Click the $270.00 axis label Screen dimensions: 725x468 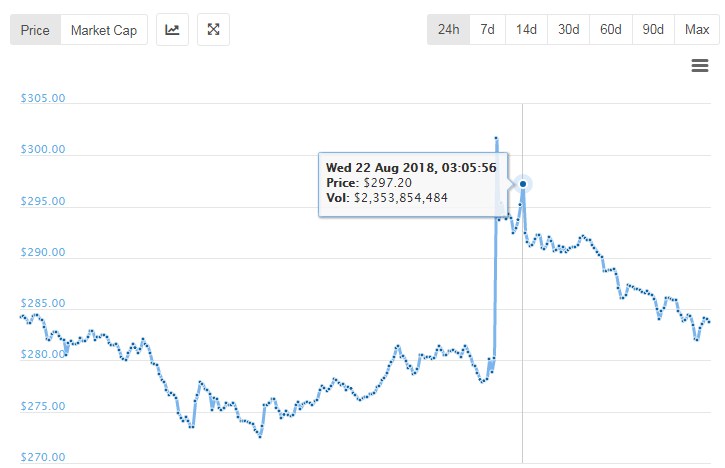tap(43, 457)
